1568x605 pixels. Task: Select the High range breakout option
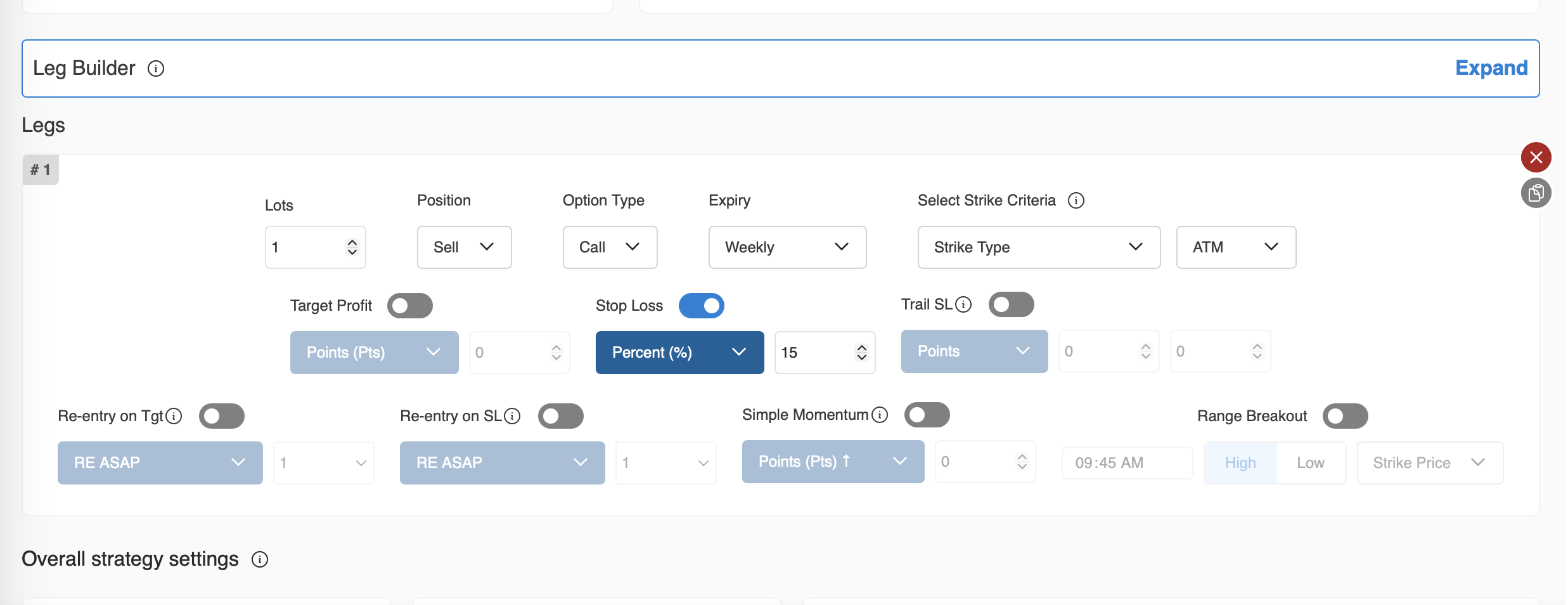click(1240, 463)
